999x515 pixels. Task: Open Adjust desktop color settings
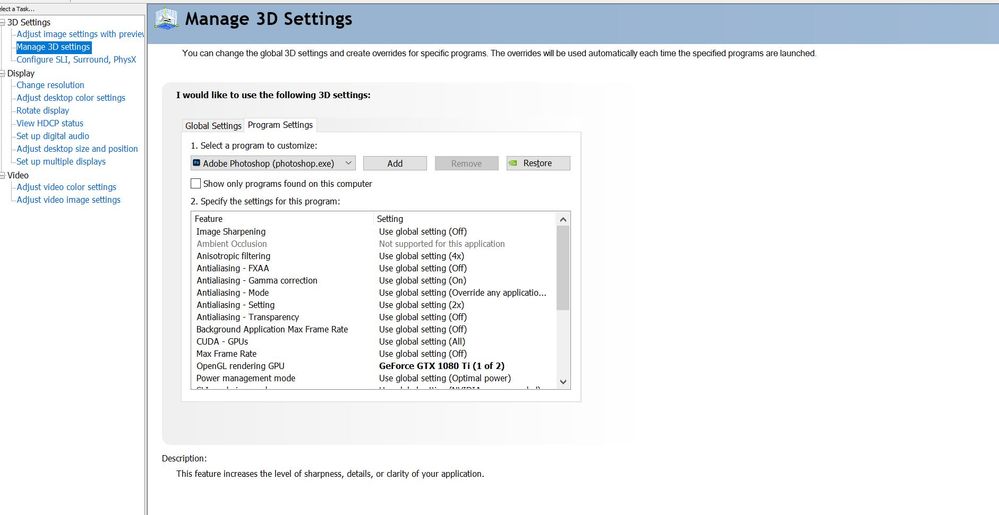(x=71, y=98)
